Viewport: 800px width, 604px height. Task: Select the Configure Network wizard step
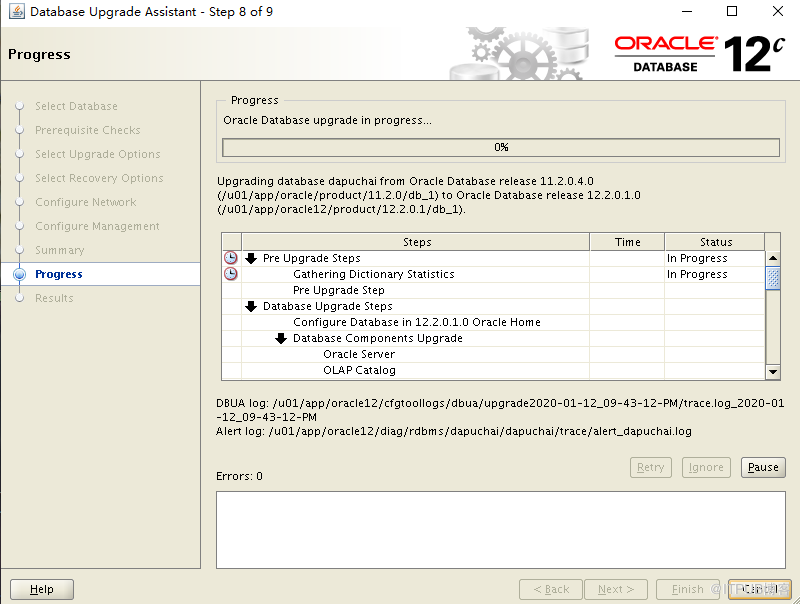click(x=86, y=202)
